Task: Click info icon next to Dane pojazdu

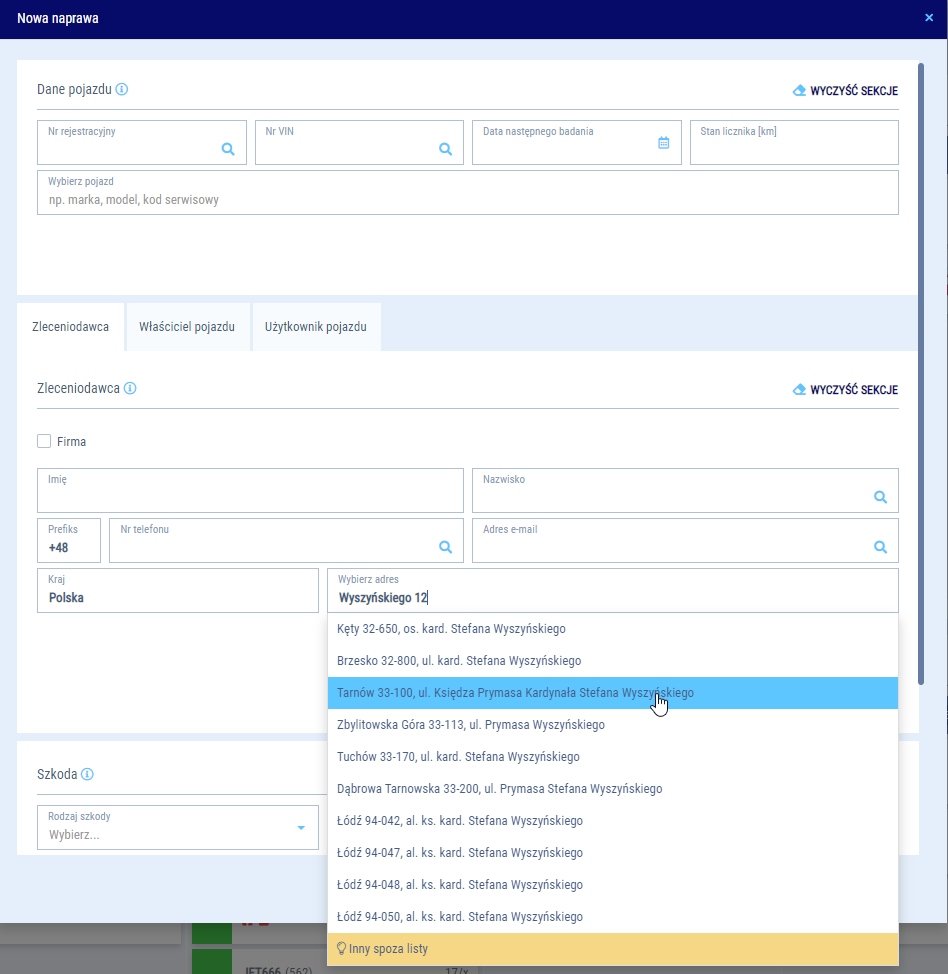Action: point(122,89)
